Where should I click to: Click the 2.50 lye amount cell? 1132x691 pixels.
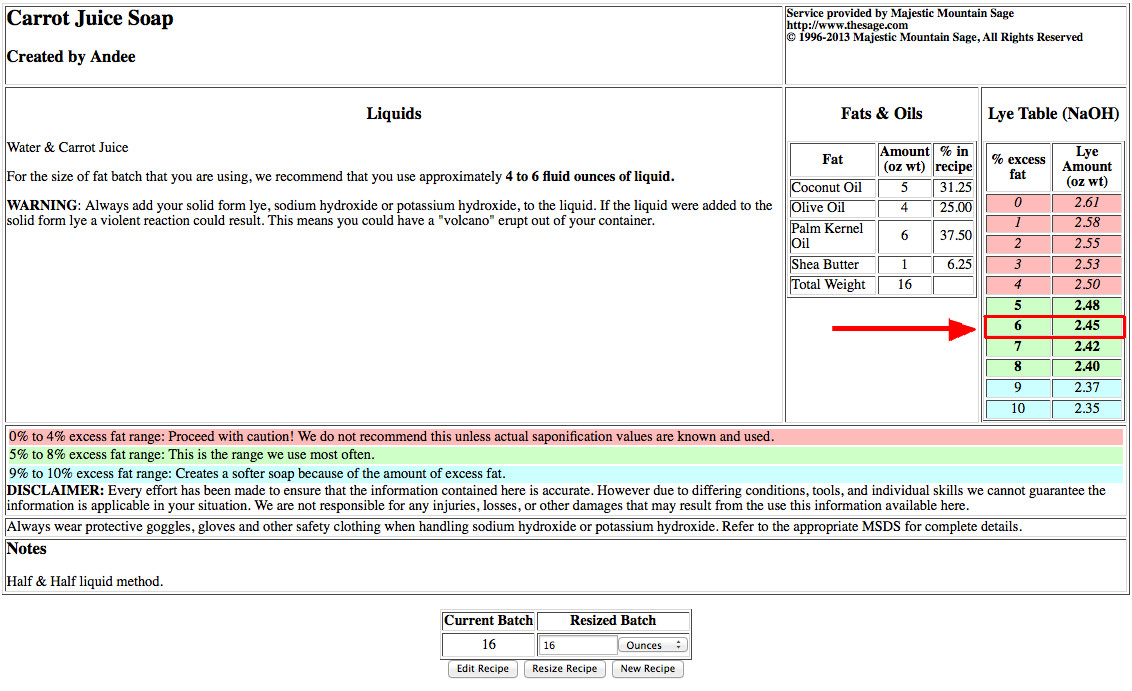coord(1087,285)
